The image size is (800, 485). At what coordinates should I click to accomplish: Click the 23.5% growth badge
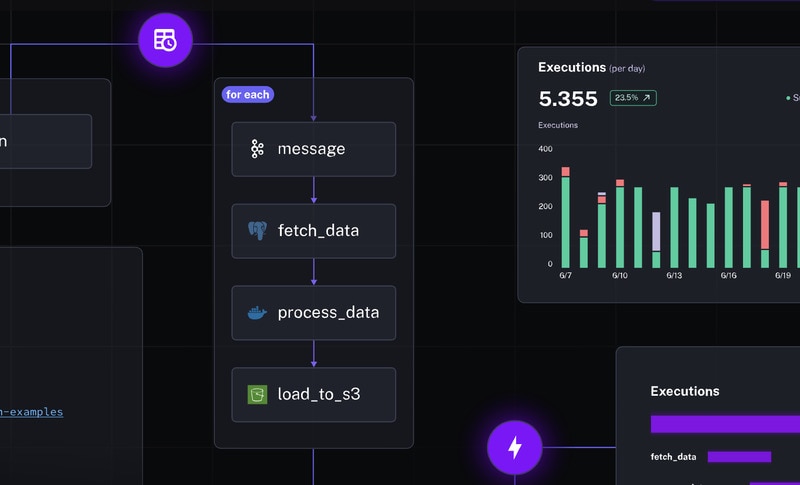(x=632, y=98)
